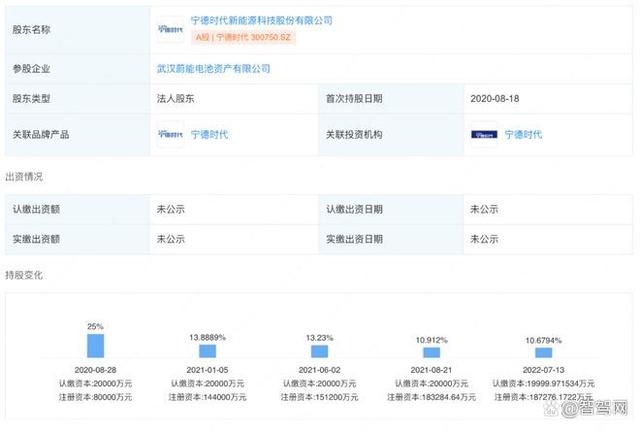Viewport: 640px width, 431px height.
Task: Click the dark blue logo in 关联投资机构
Action: coord(484,134)
